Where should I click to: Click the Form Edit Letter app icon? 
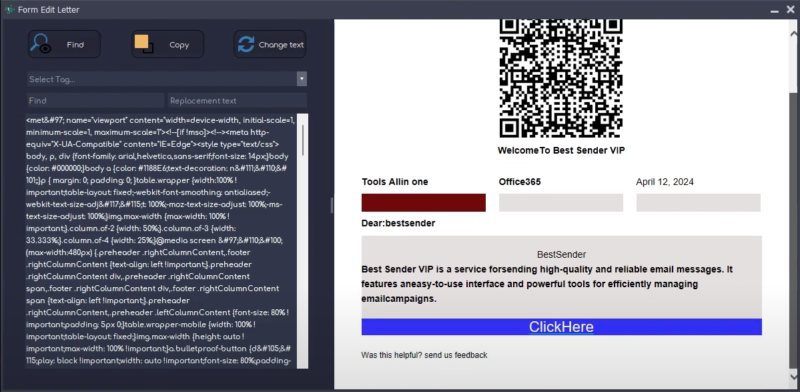9,10
